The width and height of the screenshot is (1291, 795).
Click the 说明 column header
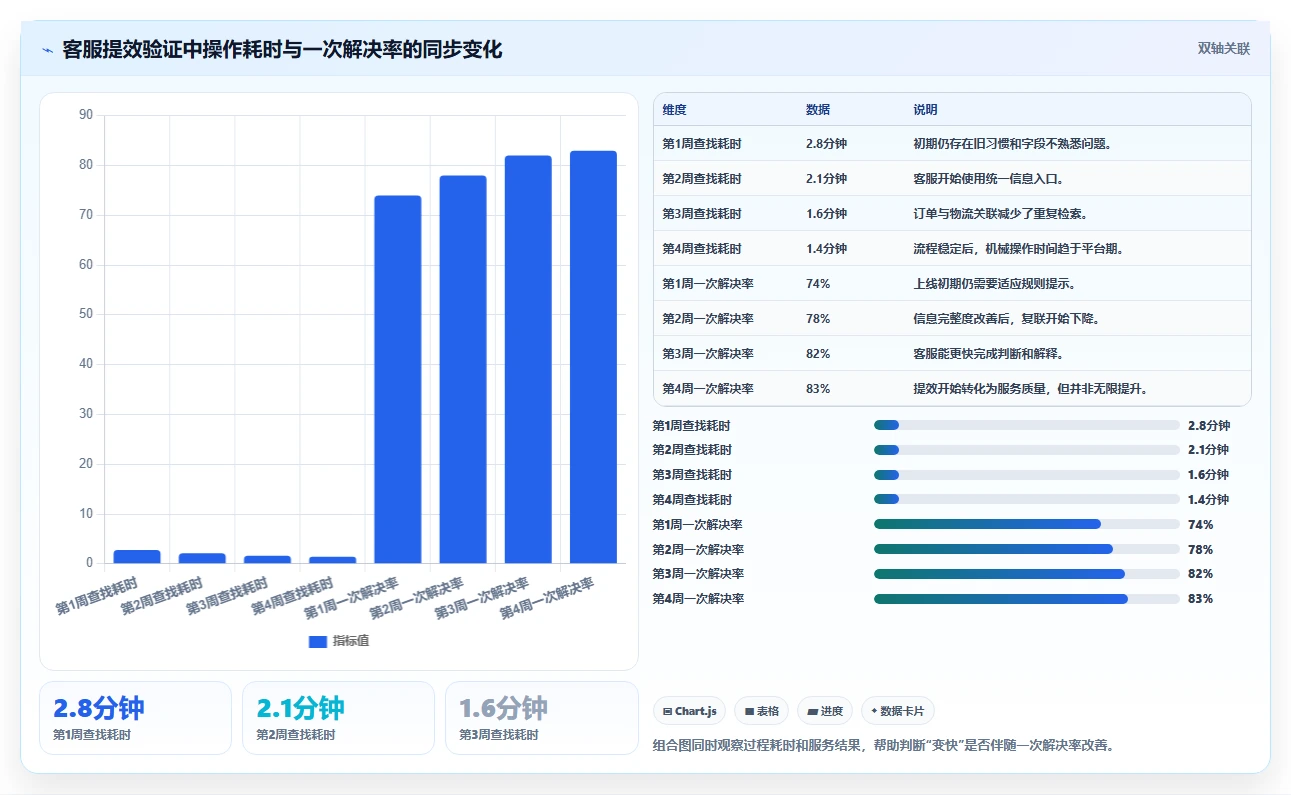tap(926, 110)
